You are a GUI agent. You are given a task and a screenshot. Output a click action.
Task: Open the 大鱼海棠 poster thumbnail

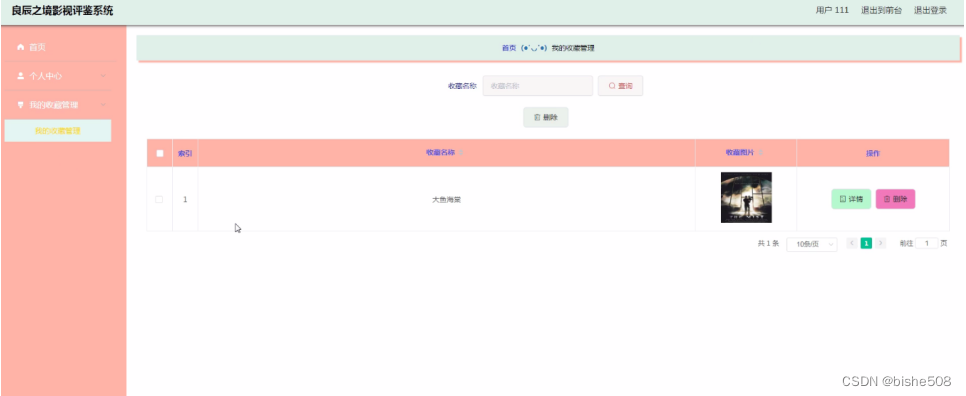click(x=746, y=197)
